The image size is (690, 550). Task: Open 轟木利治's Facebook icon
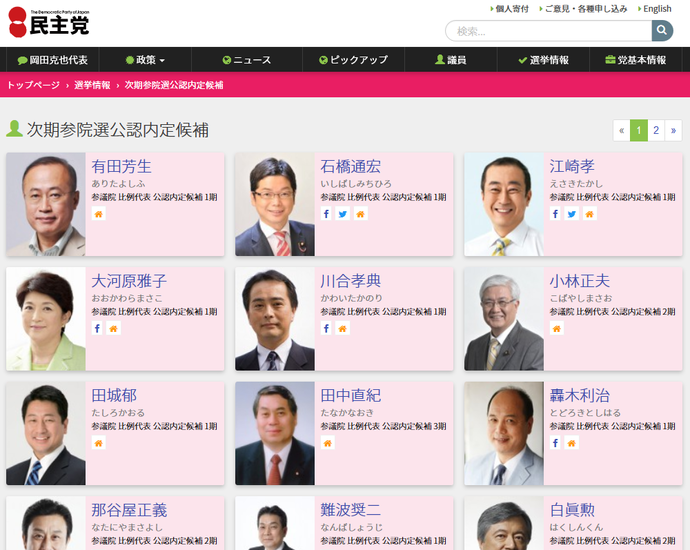point(555,443)
